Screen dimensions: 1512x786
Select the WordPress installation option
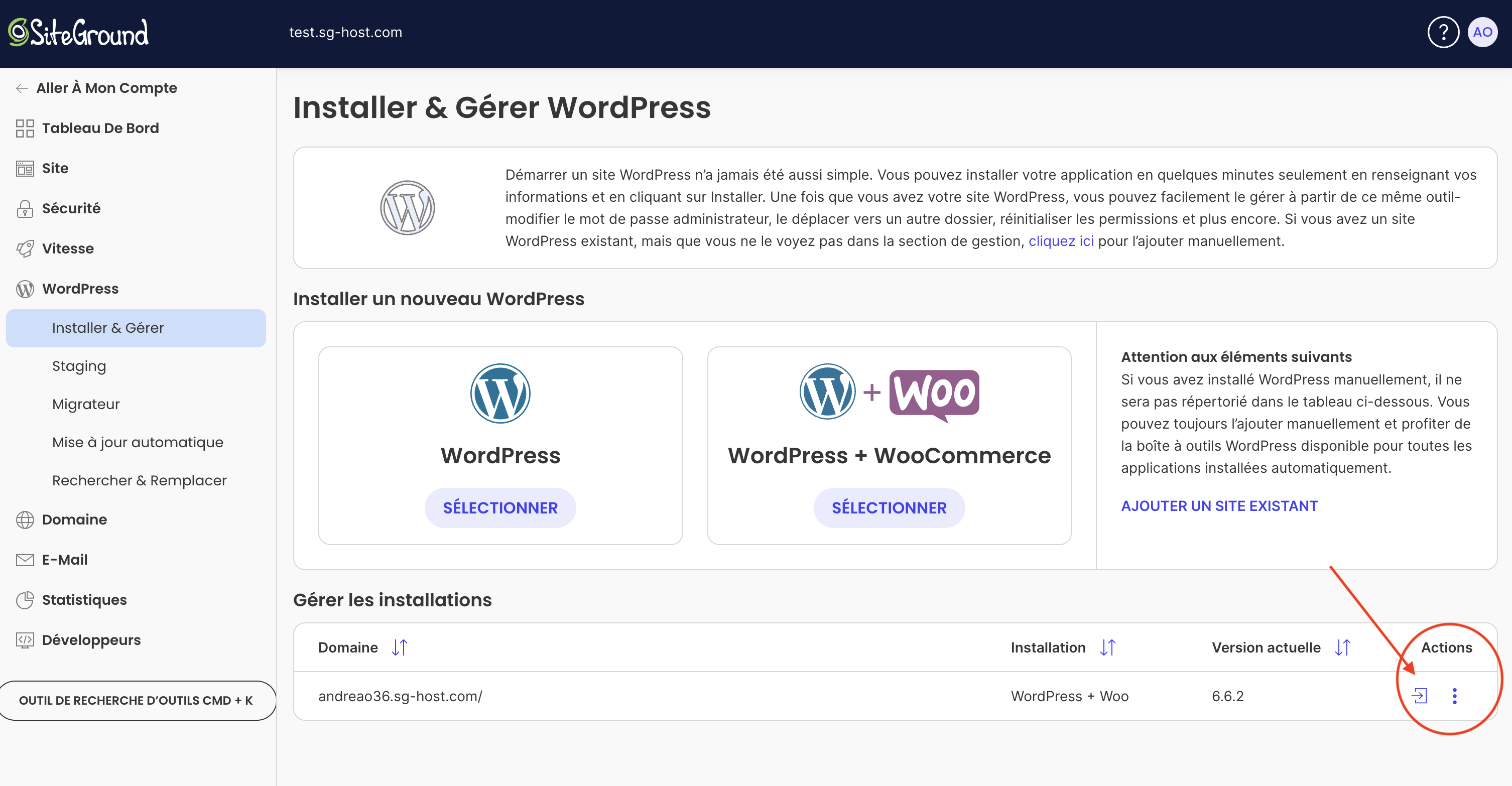[499, 507]
